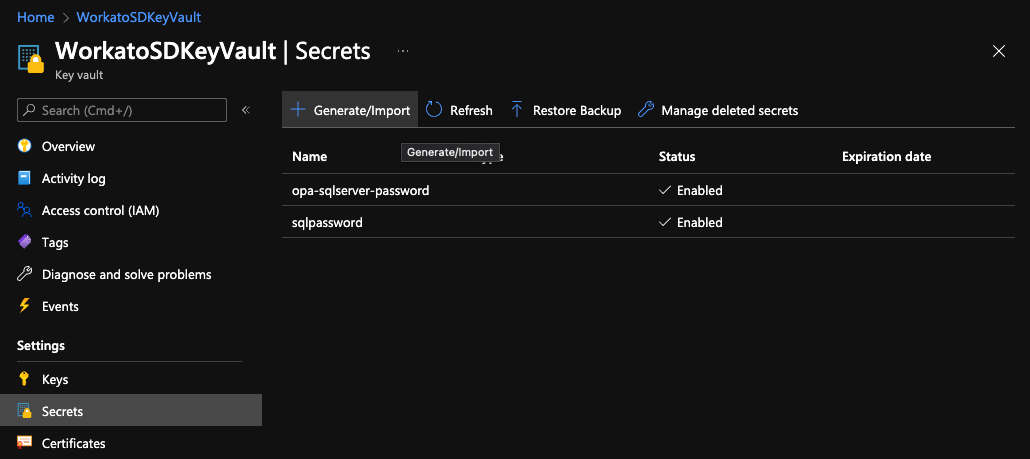Viewport: 1030px width, 459px height.
Task: Open Access control (IAM)
Action: (x=101, y=211)
